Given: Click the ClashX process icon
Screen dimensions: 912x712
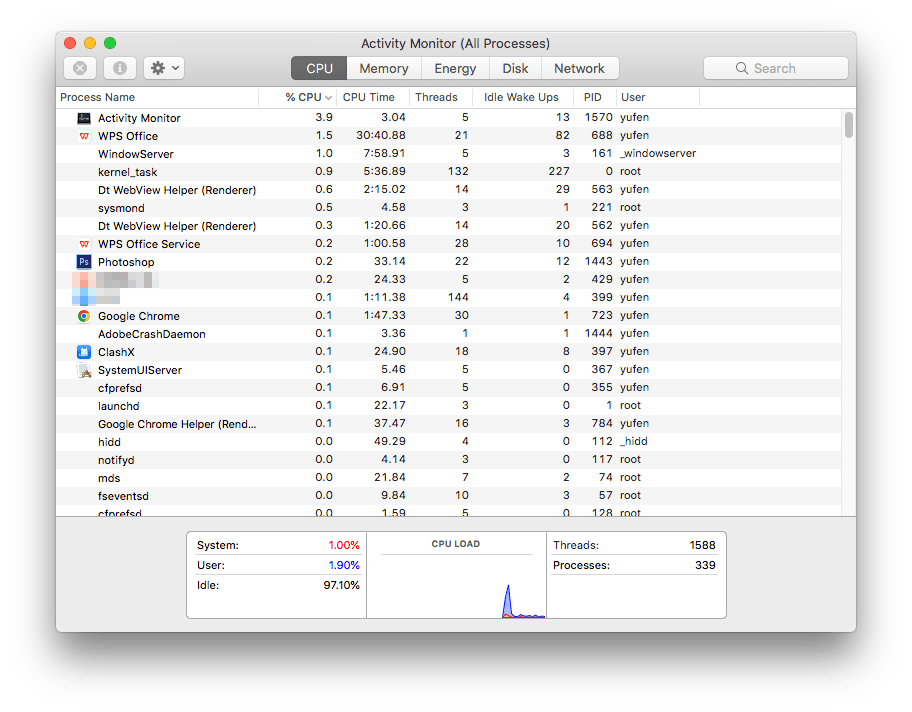Looking at the screenshot, I should pos(84,351).
